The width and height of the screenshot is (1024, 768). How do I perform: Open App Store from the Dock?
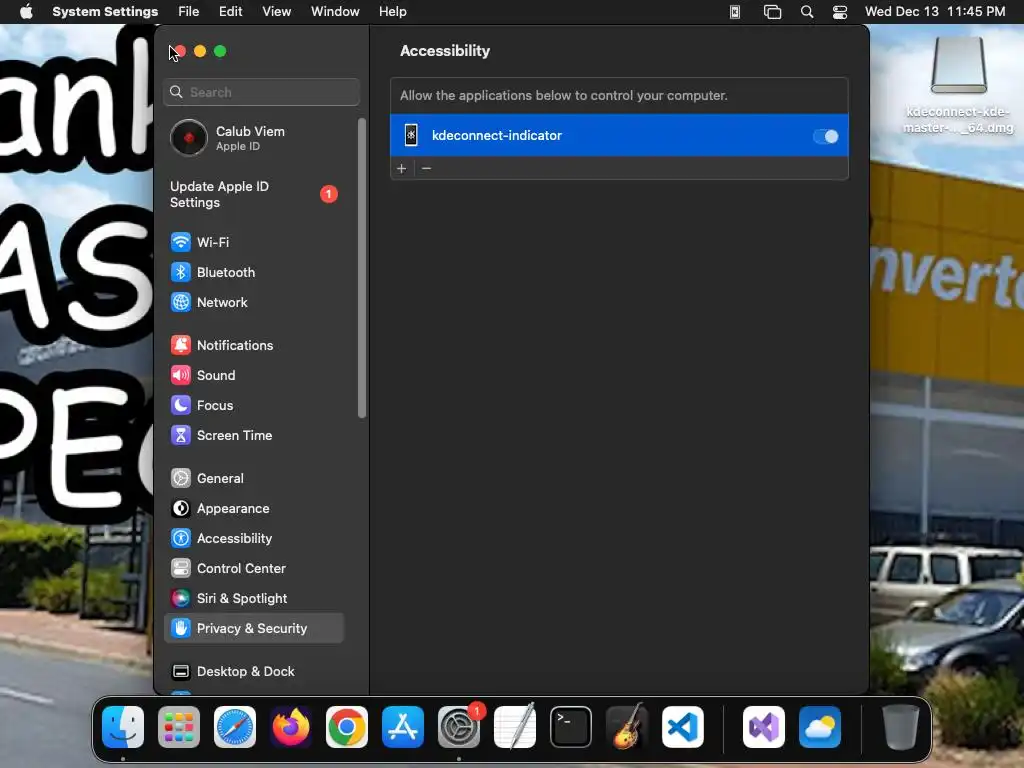tap(403, 727)
